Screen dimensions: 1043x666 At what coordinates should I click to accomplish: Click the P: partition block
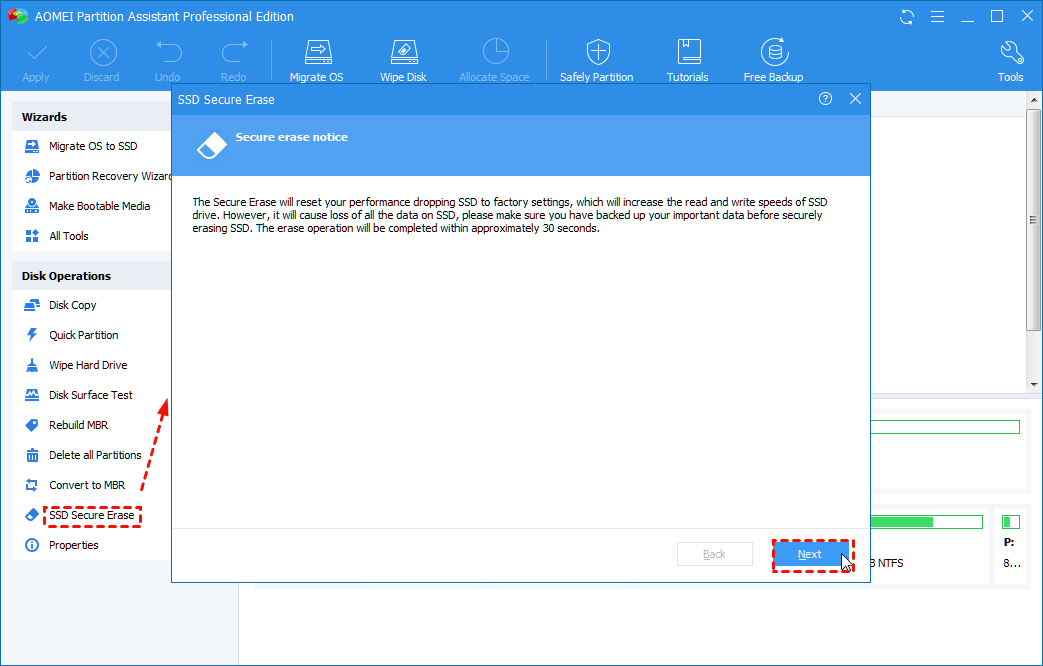tap(1011, 548)
